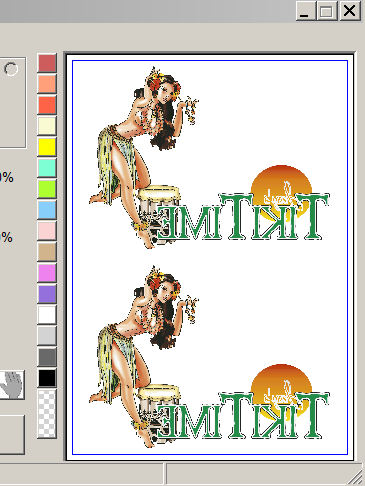Pick the transparent checkerboard swatch

(x=47, y=414)
